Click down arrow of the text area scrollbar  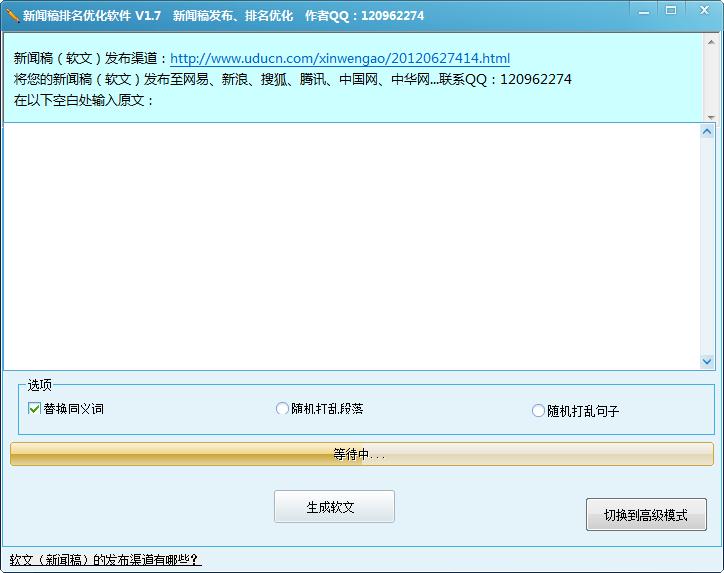point(706,361)
